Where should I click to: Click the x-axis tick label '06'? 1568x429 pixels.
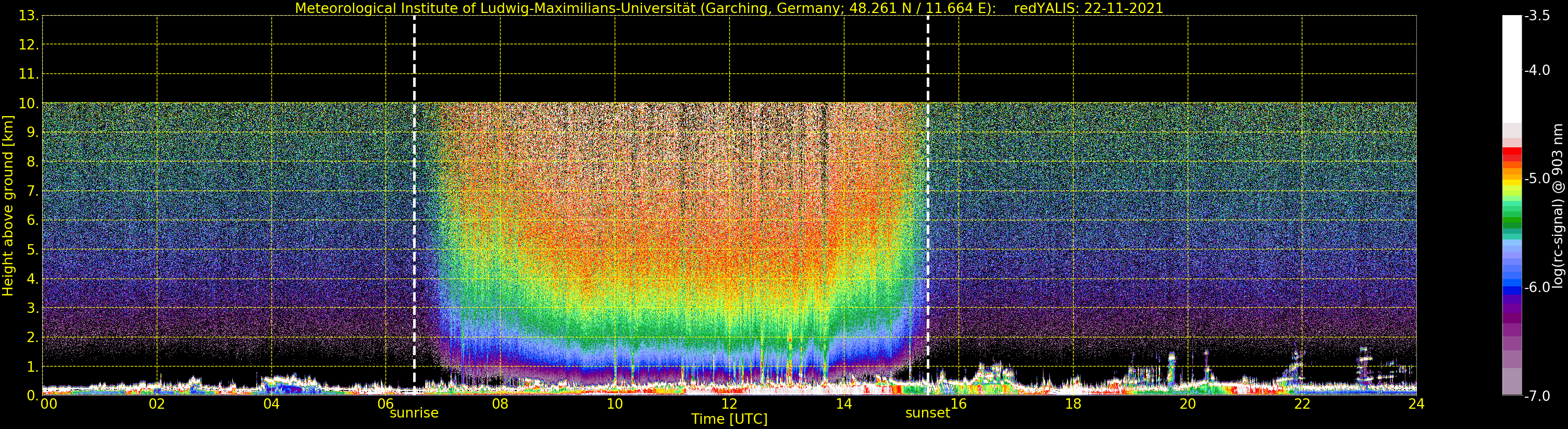click(x=386, y=403)
